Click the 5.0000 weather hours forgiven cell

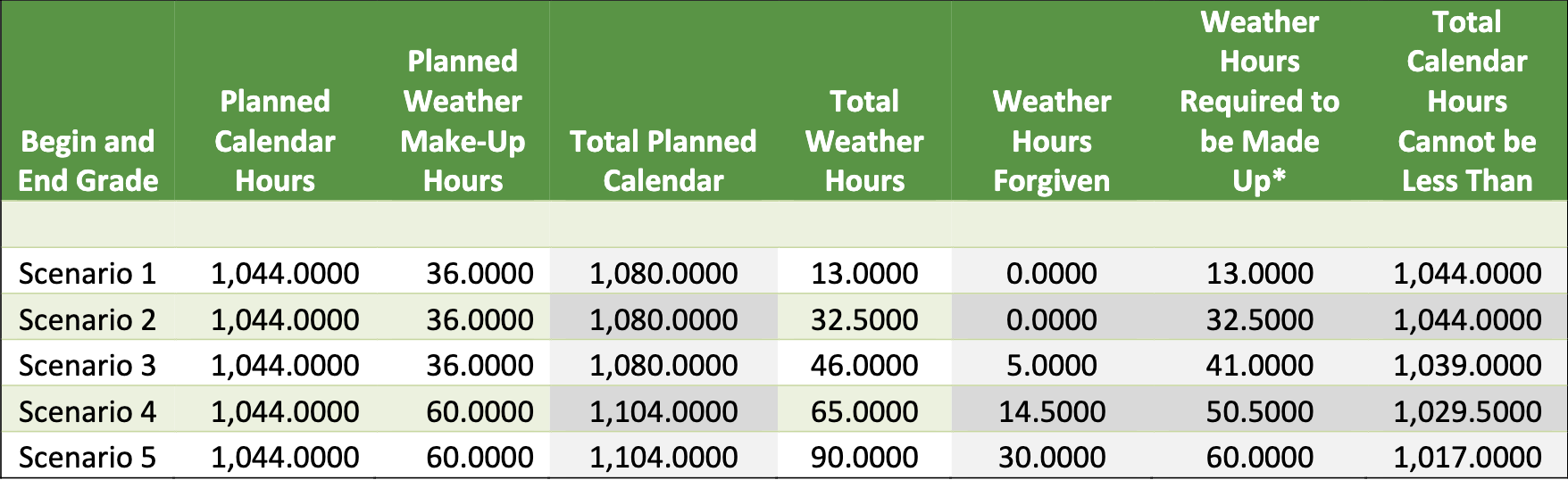tap(1052, 365)
